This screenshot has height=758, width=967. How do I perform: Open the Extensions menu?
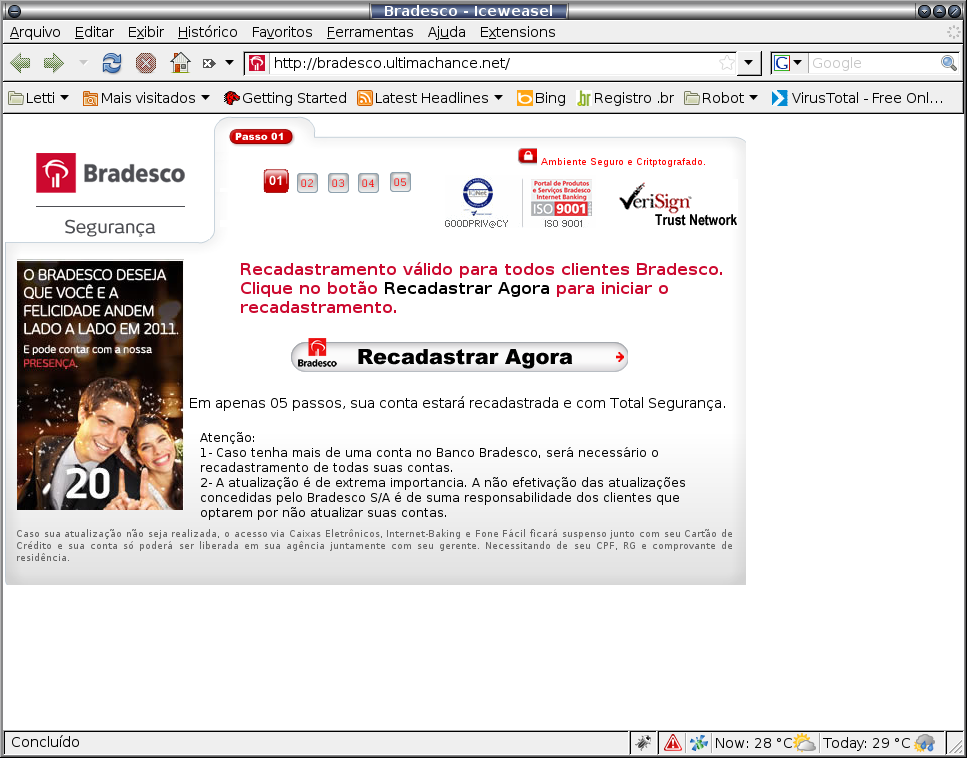point(517,32)
